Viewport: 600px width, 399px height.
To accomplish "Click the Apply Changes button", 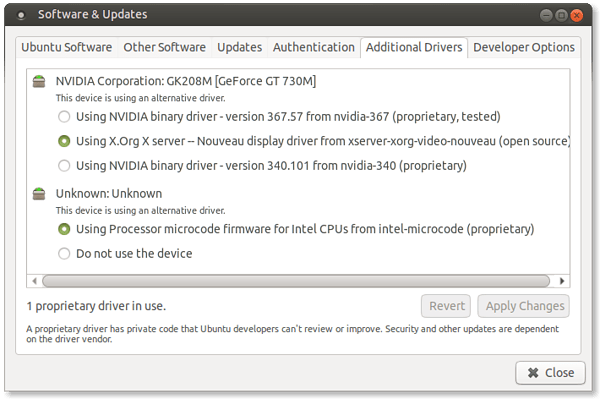I will 523,306.
